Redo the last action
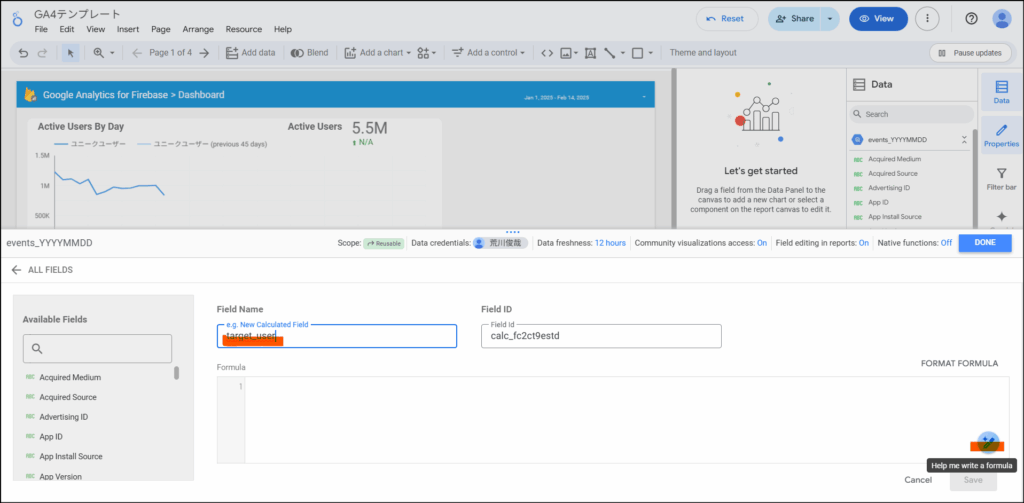The width and height of the screenshot is (1024, 503). (x=42, y=53)
